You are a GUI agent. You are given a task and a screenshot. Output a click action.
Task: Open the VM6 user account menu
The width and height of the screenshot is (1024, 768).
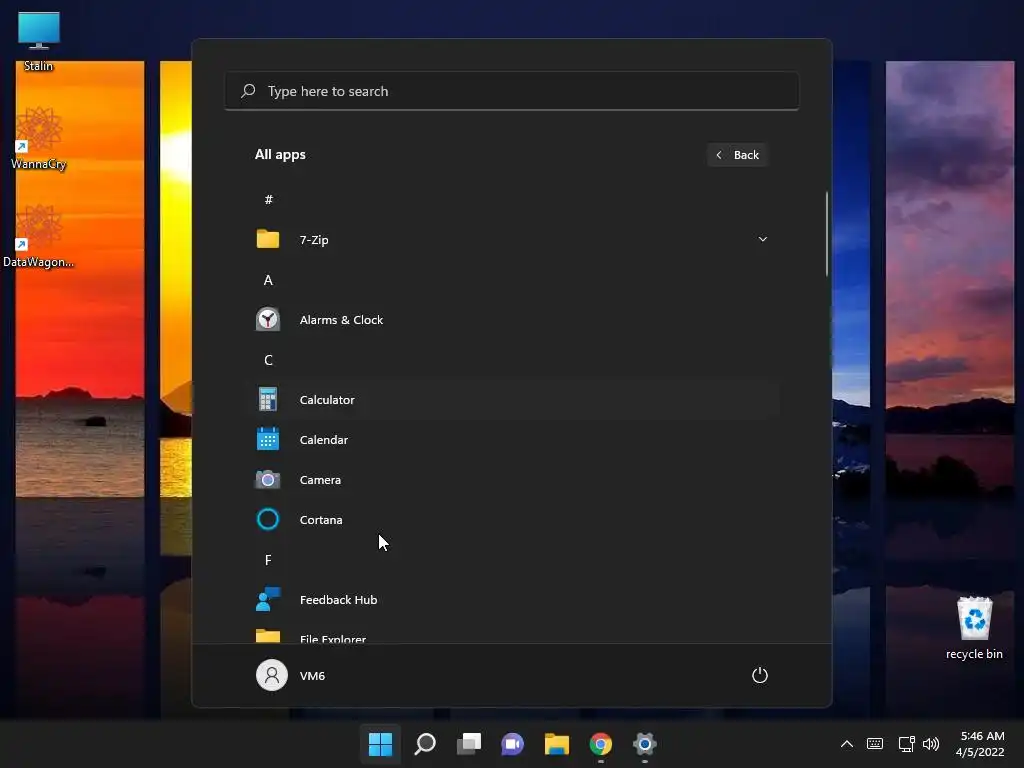click(x=291, y=675)
